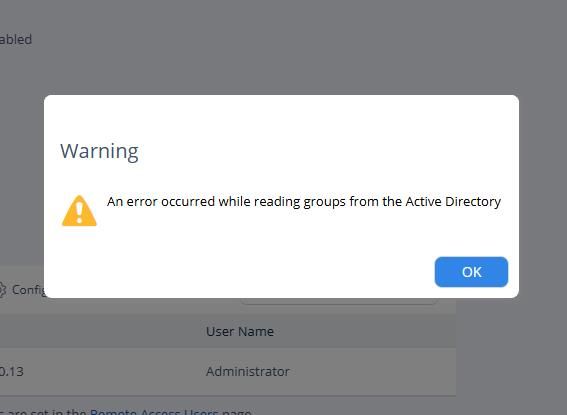This screenshot has height=415, width=567.
Task: Click the partially visible 'abled' status text
Action: (16, 39)
